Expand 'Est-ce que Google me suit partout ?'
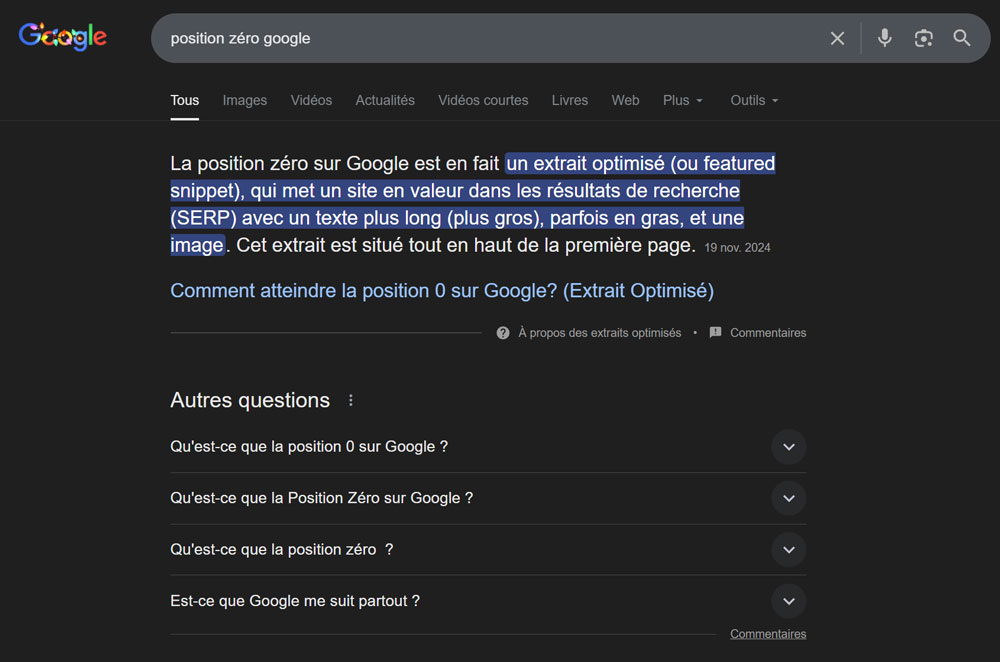Image resolution: width=1000 pixels, height=662 pixels. [x=788, y=601]
